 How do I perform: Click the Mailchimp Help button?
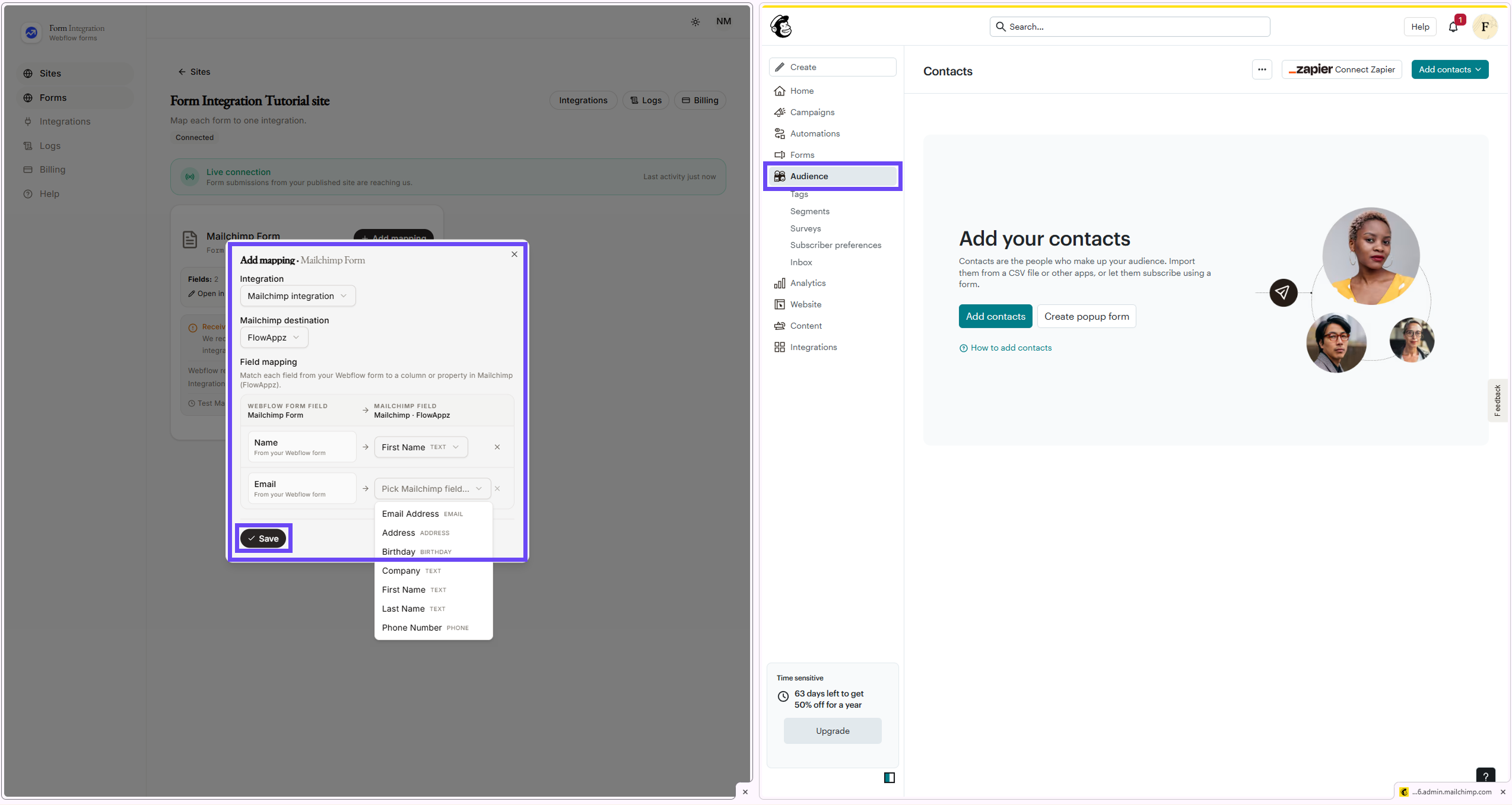pyautogui.click(x=1419, y=27)
